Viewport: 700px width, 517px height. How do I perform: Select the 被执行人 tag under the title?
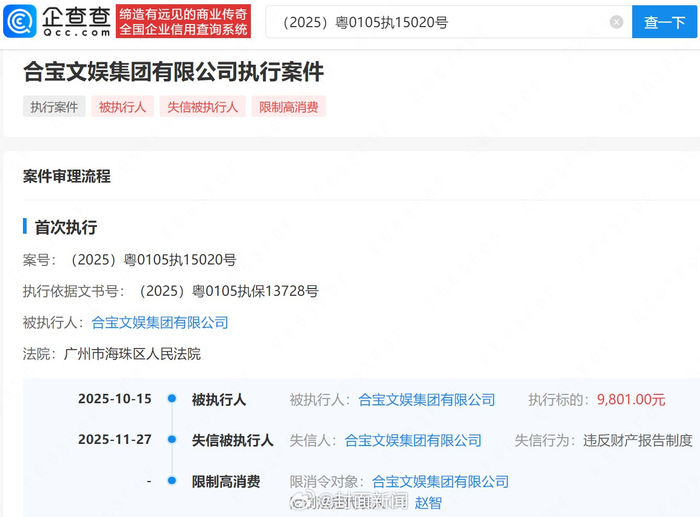tap(122, 107)
